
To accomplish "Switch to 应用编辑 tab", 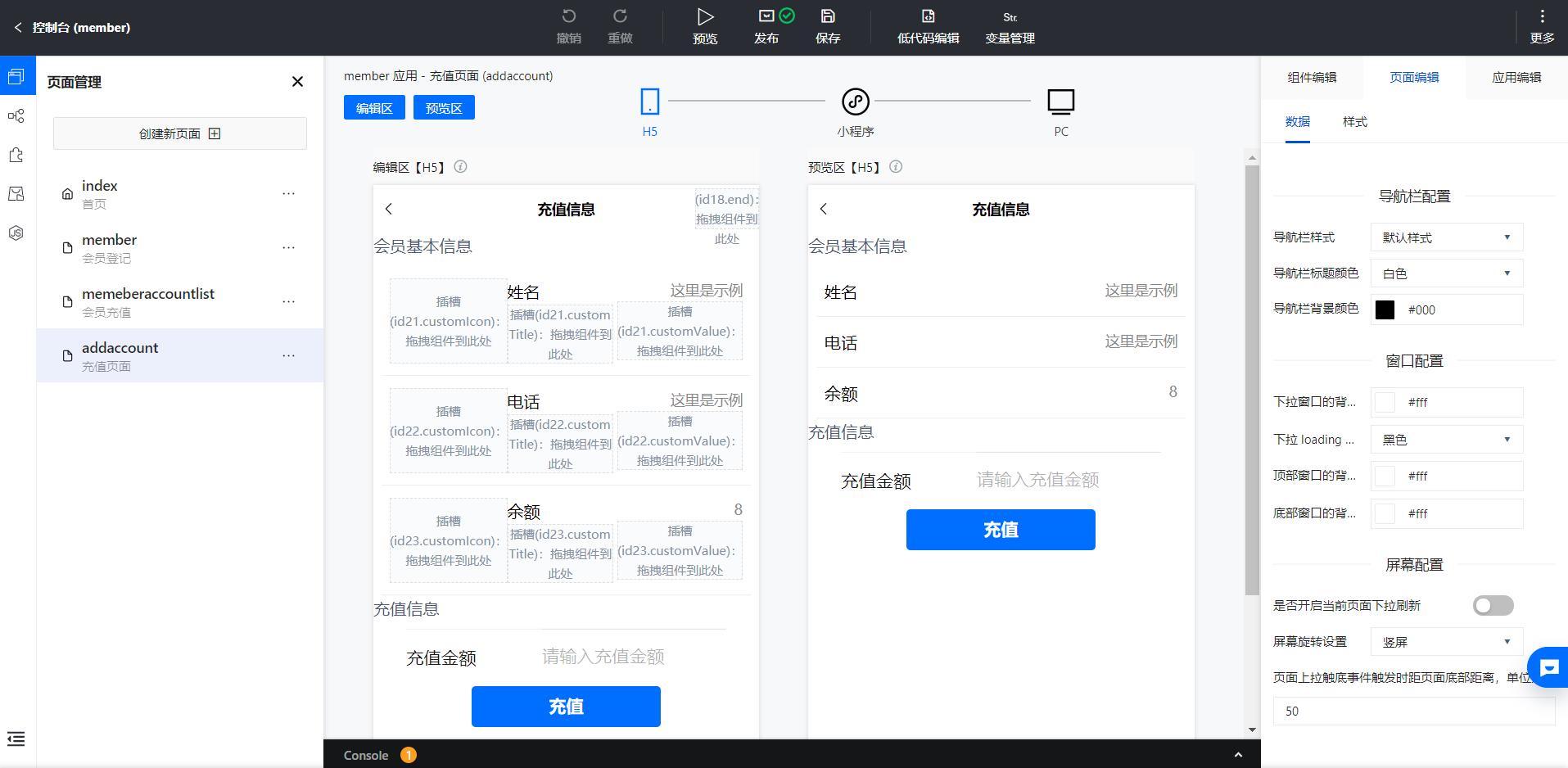I will (1516, 77).
